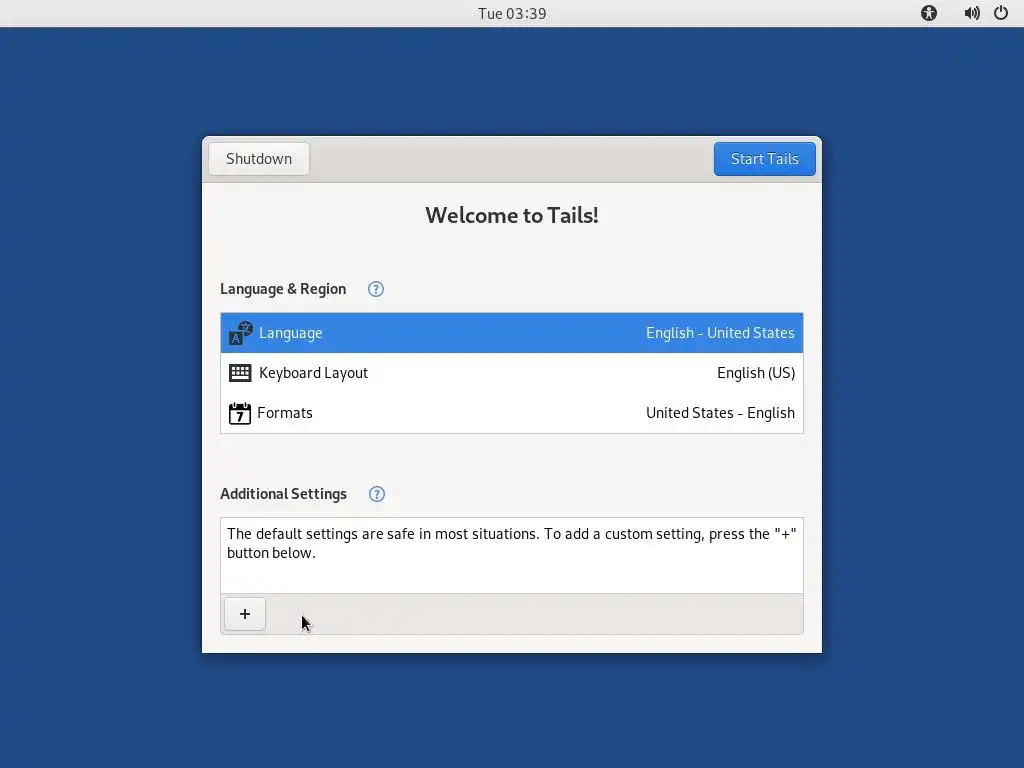The width and height of the screenshot is (1024, 768).
Task: Click the Language & Region heading
Action: click(283, 289)
